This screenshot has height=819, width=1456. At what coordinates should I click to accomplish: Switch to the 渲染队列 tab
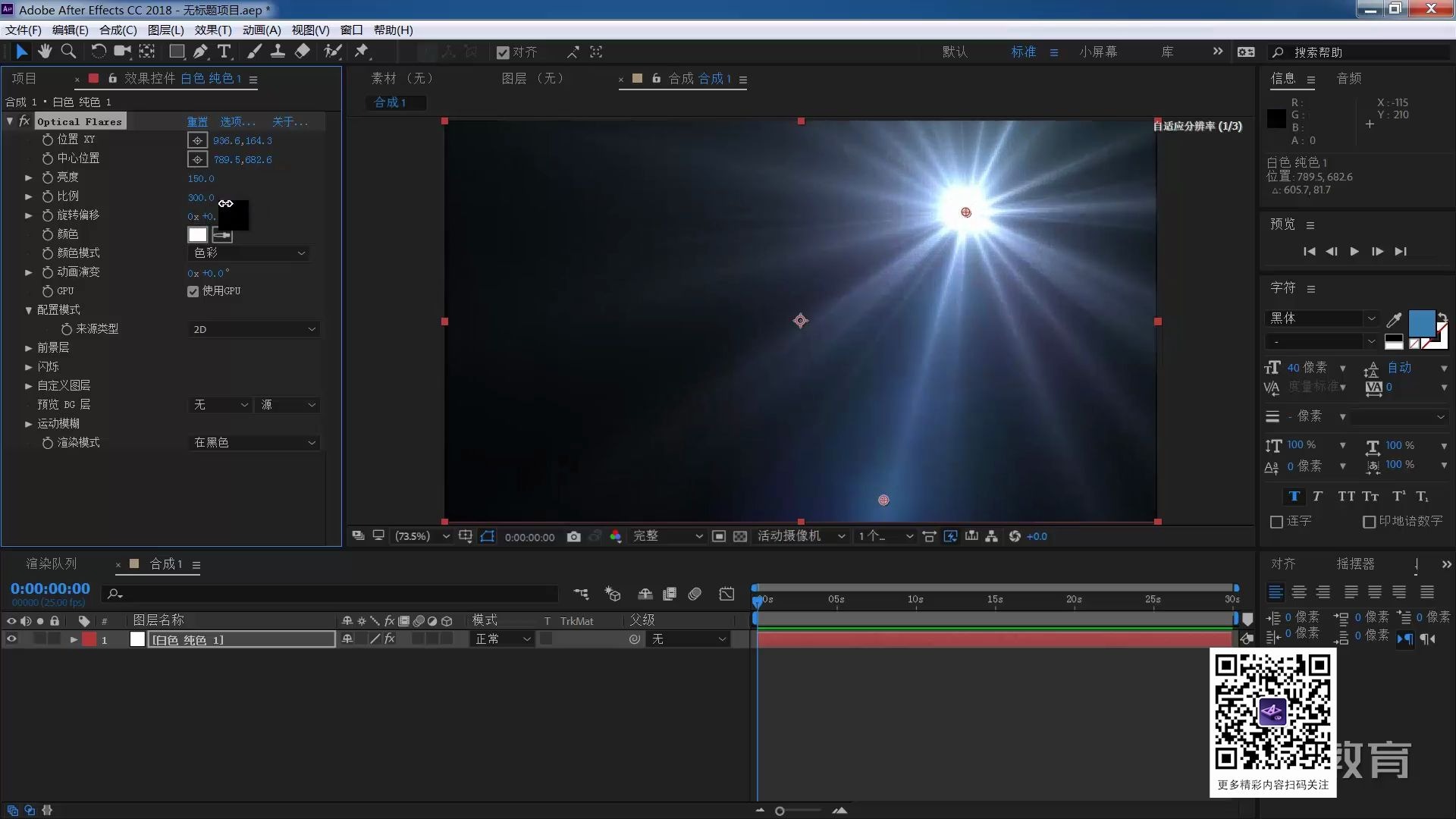52,564
